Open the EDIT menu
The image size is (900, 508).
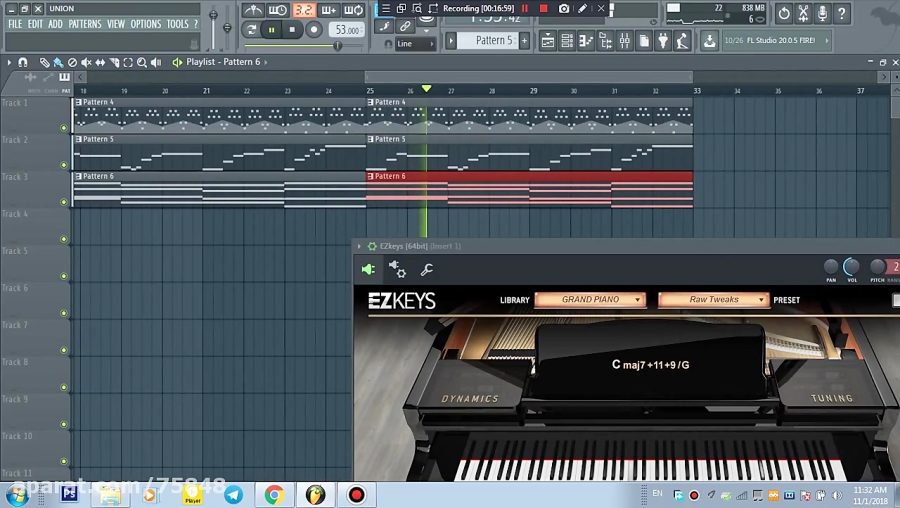click(35, 24)
